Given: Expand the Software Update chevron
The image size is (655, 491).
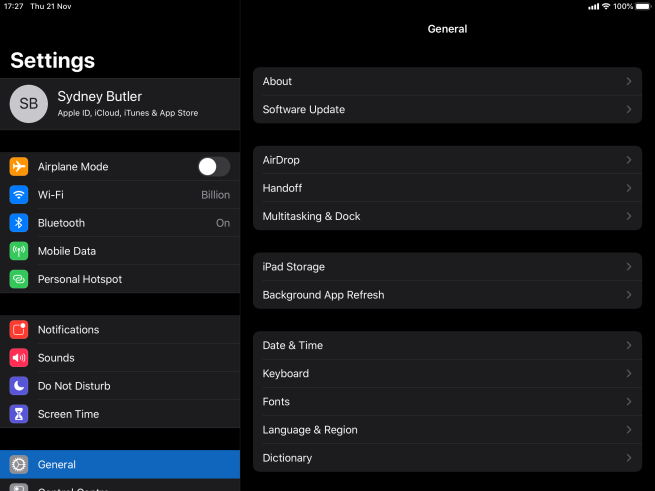Looking at the screenshot, I should coord(628,110).
